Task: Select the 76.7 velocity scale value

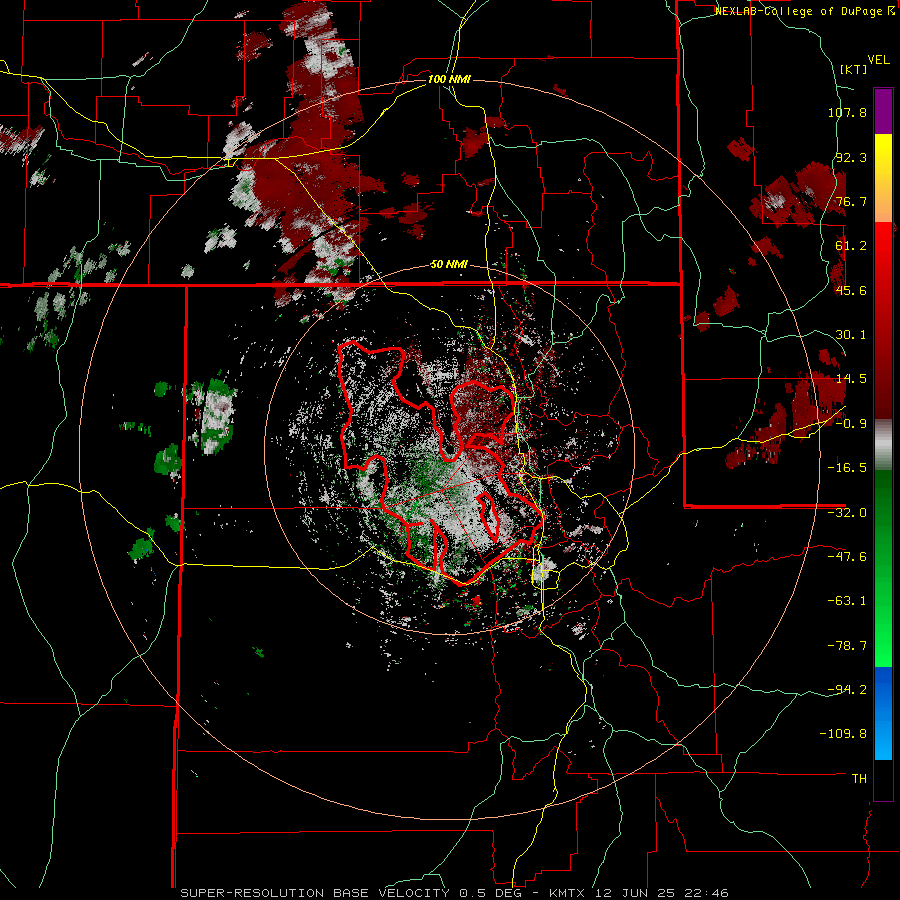Action: point(851,201)
